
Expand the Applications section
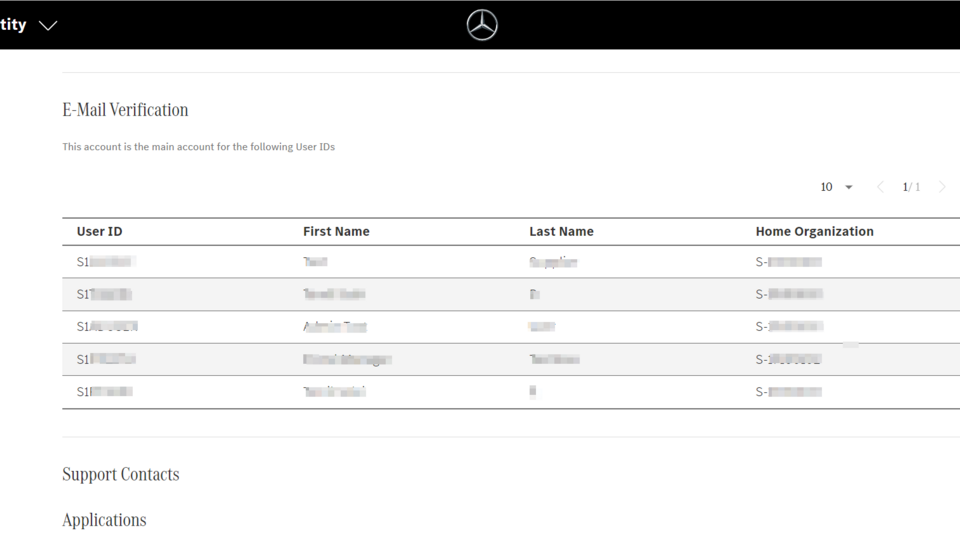pyautogui.click(x=104, y=520)
